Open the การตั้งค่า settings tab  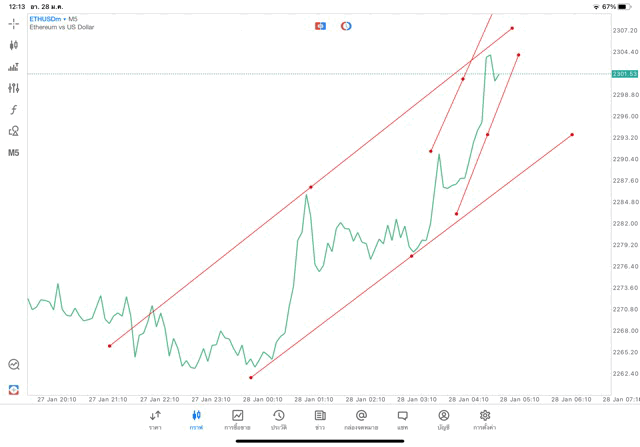tap(485, 419)
